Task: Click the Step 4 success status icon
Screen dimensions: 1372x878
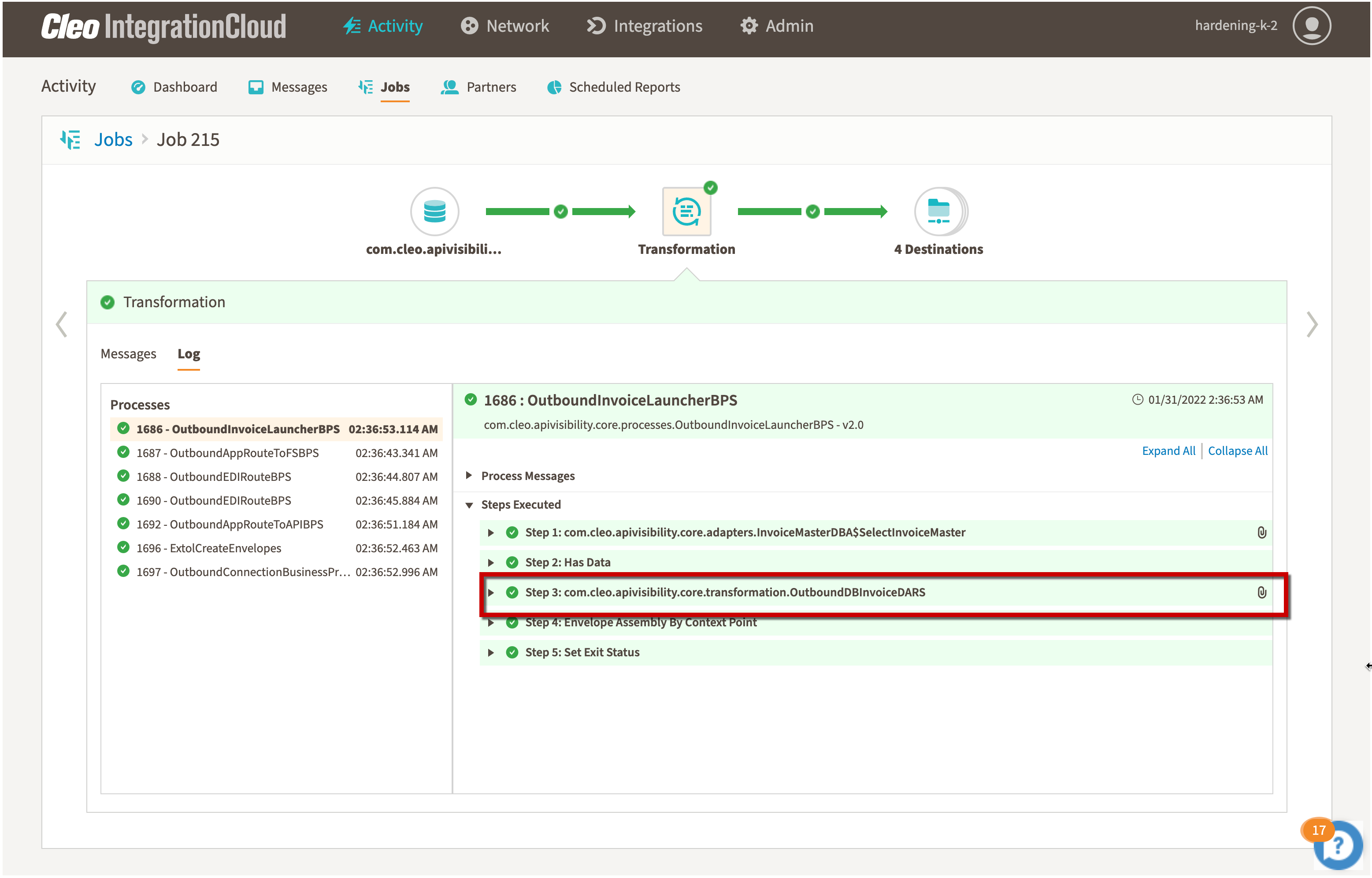Action: 512,623
